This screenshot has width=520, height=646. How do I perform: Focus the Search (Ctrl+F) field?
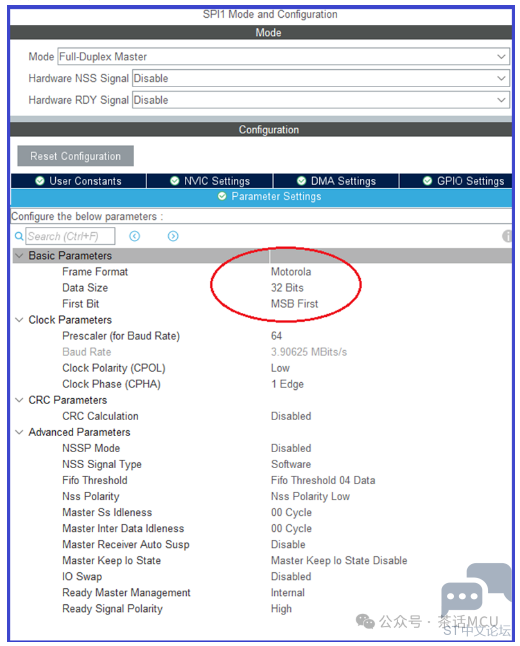pos(70,236)
